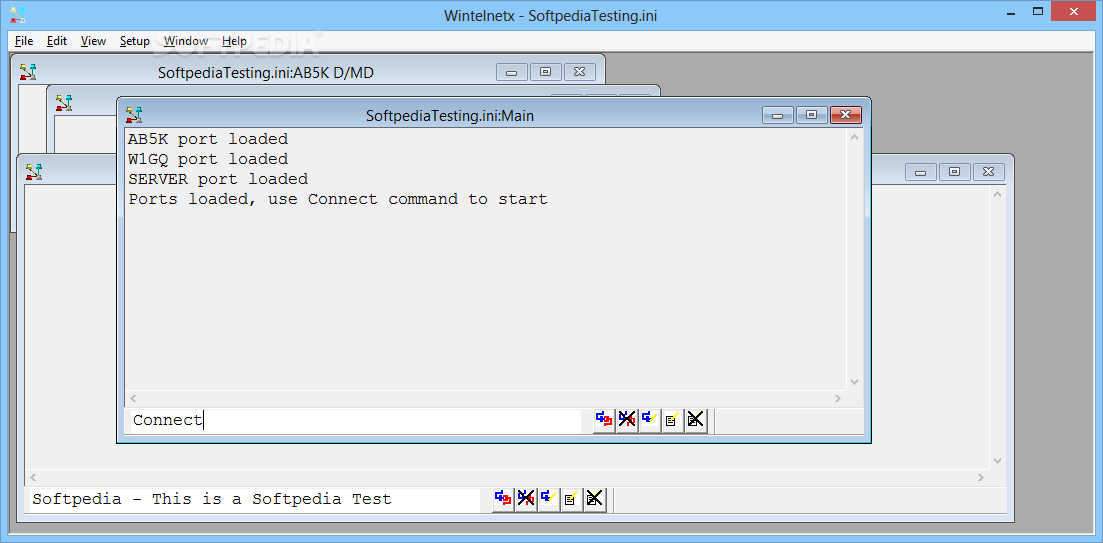Close the SoftpediaTesting.ini:Main window

(846, 115)
